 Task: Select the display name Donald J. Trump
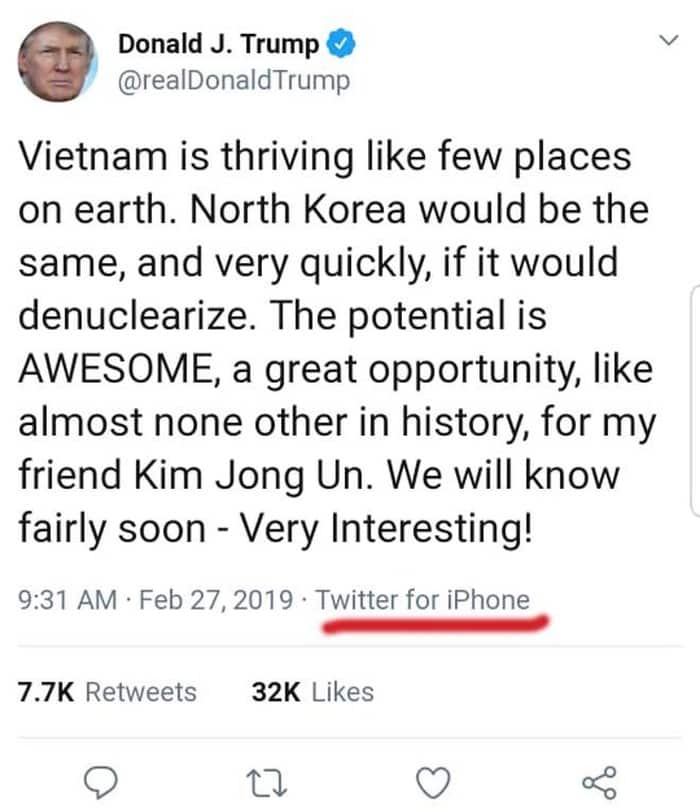tap(219, 43)
